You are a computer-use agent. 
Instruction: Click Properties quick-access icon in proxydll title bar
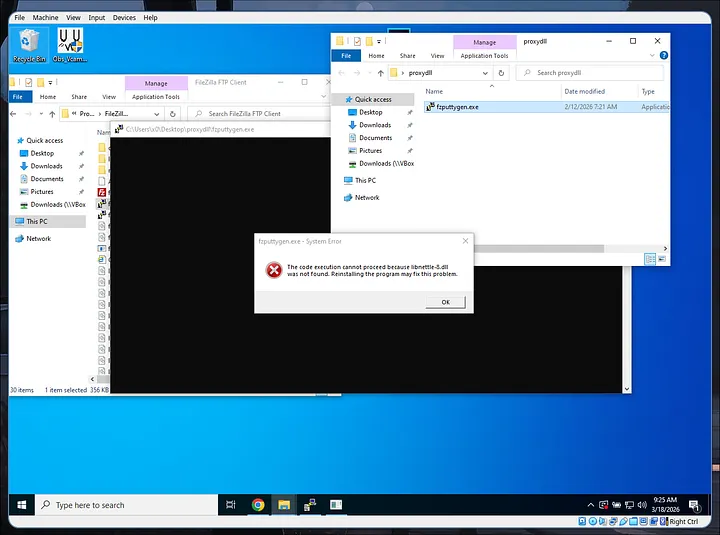[357, 41]
